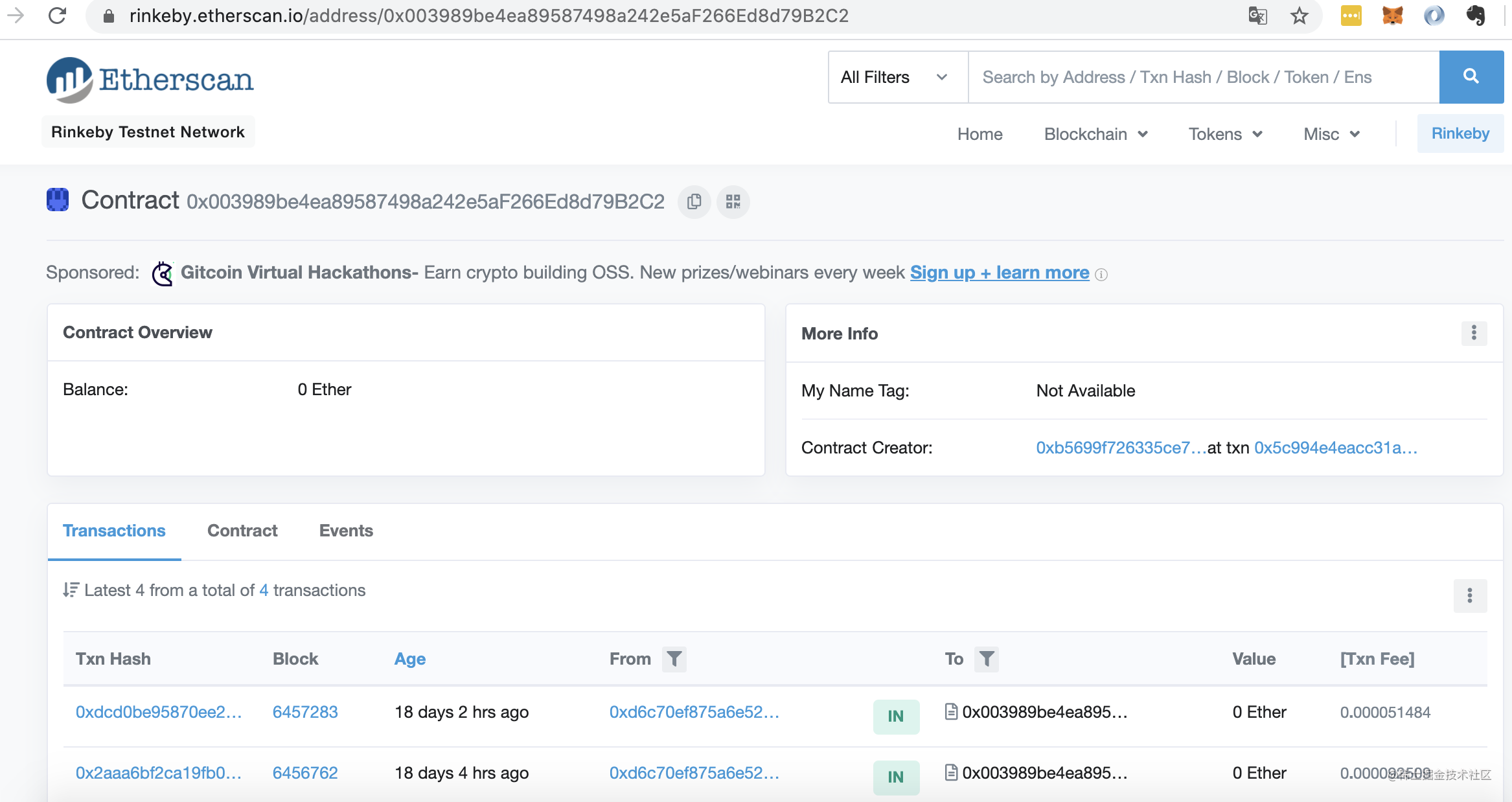The height and width of the screenshot is (802, 1512).
Task: Open block 6457283
Action: pos(305,712)
